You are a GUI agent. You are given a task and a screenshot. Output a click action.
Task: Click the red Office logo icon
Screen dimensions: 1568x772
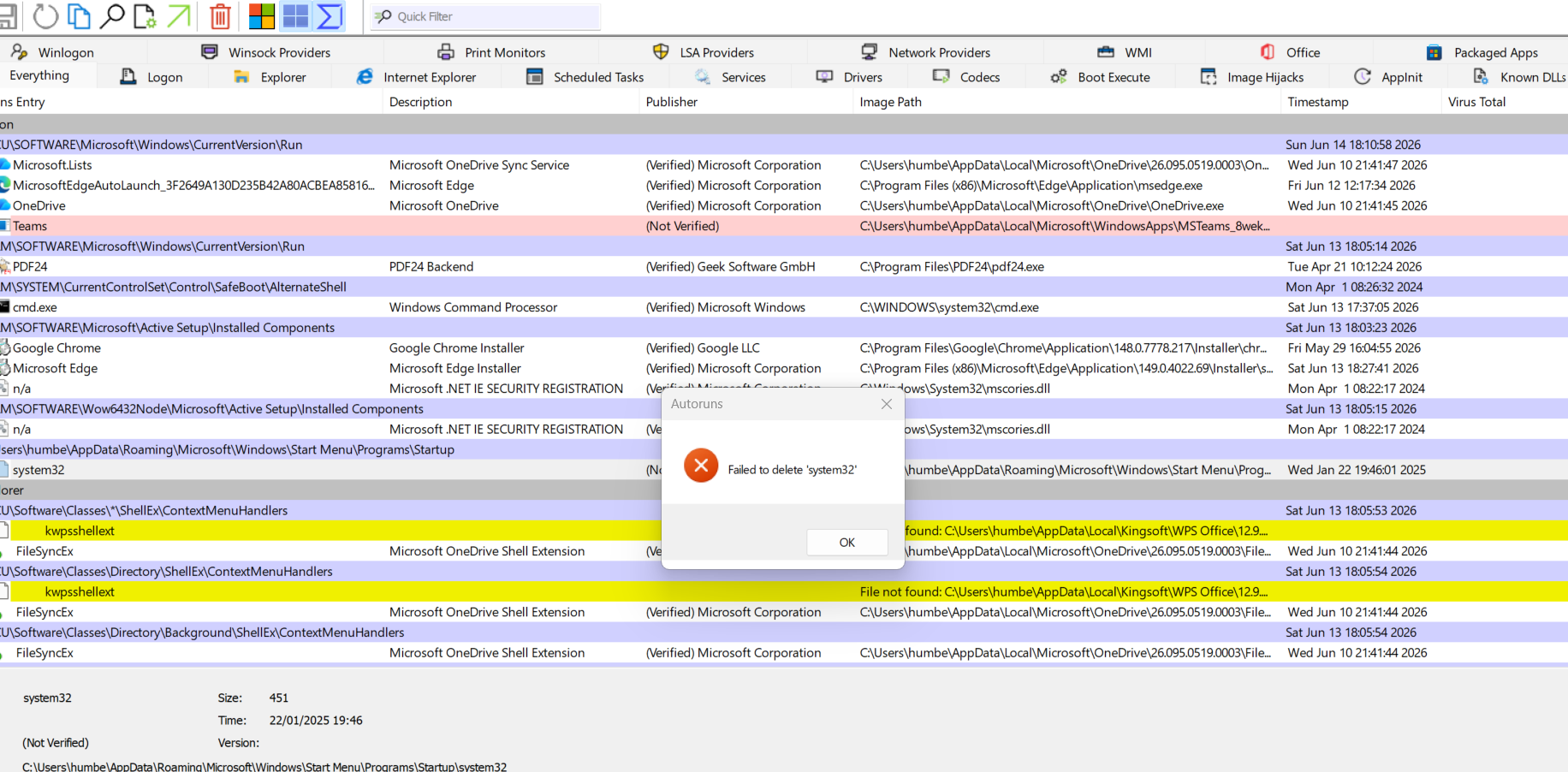1268,52
